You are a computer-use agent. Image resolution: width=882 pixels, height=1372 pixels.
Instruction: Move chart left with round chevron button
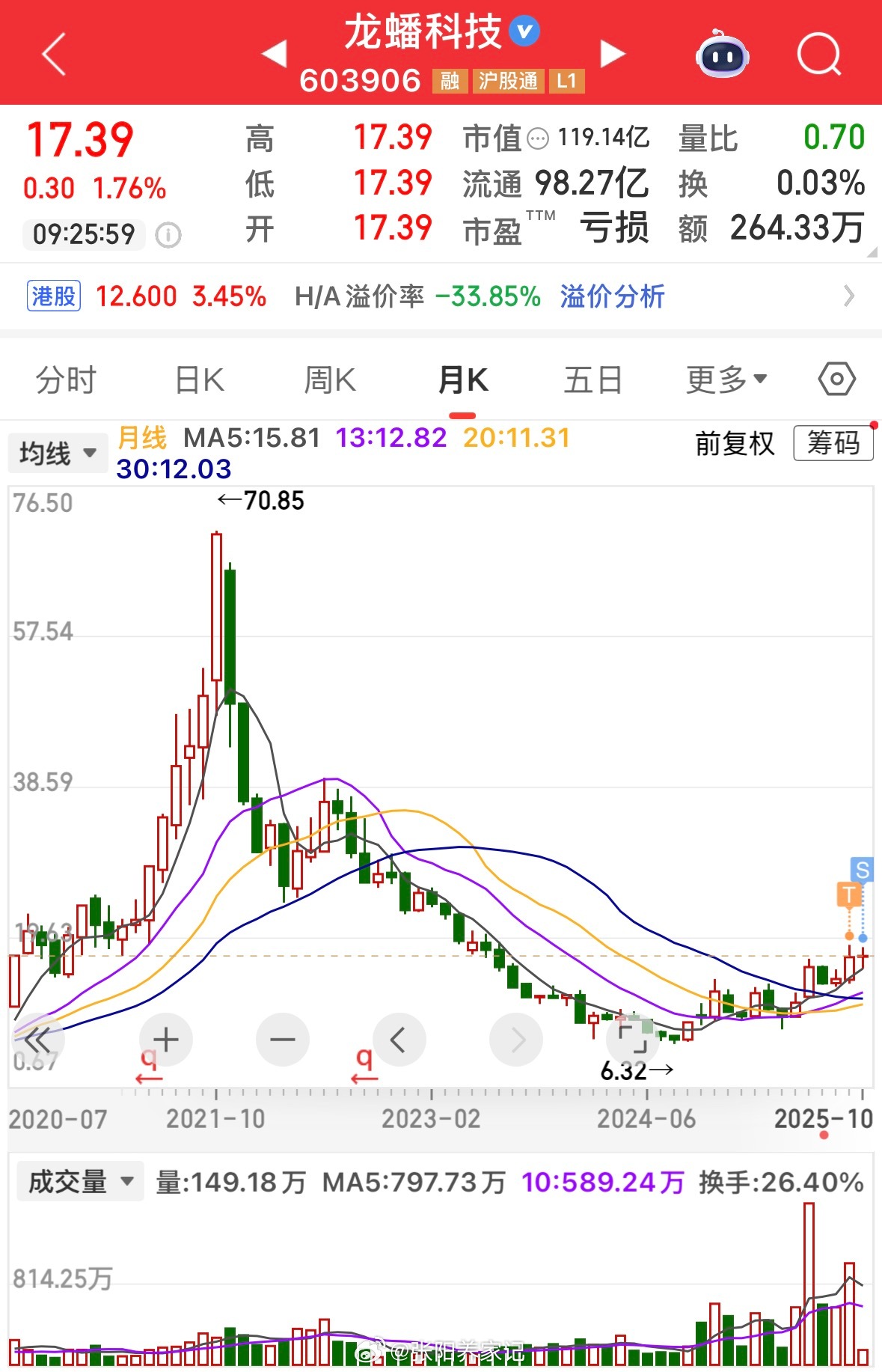pos(399,1040)
